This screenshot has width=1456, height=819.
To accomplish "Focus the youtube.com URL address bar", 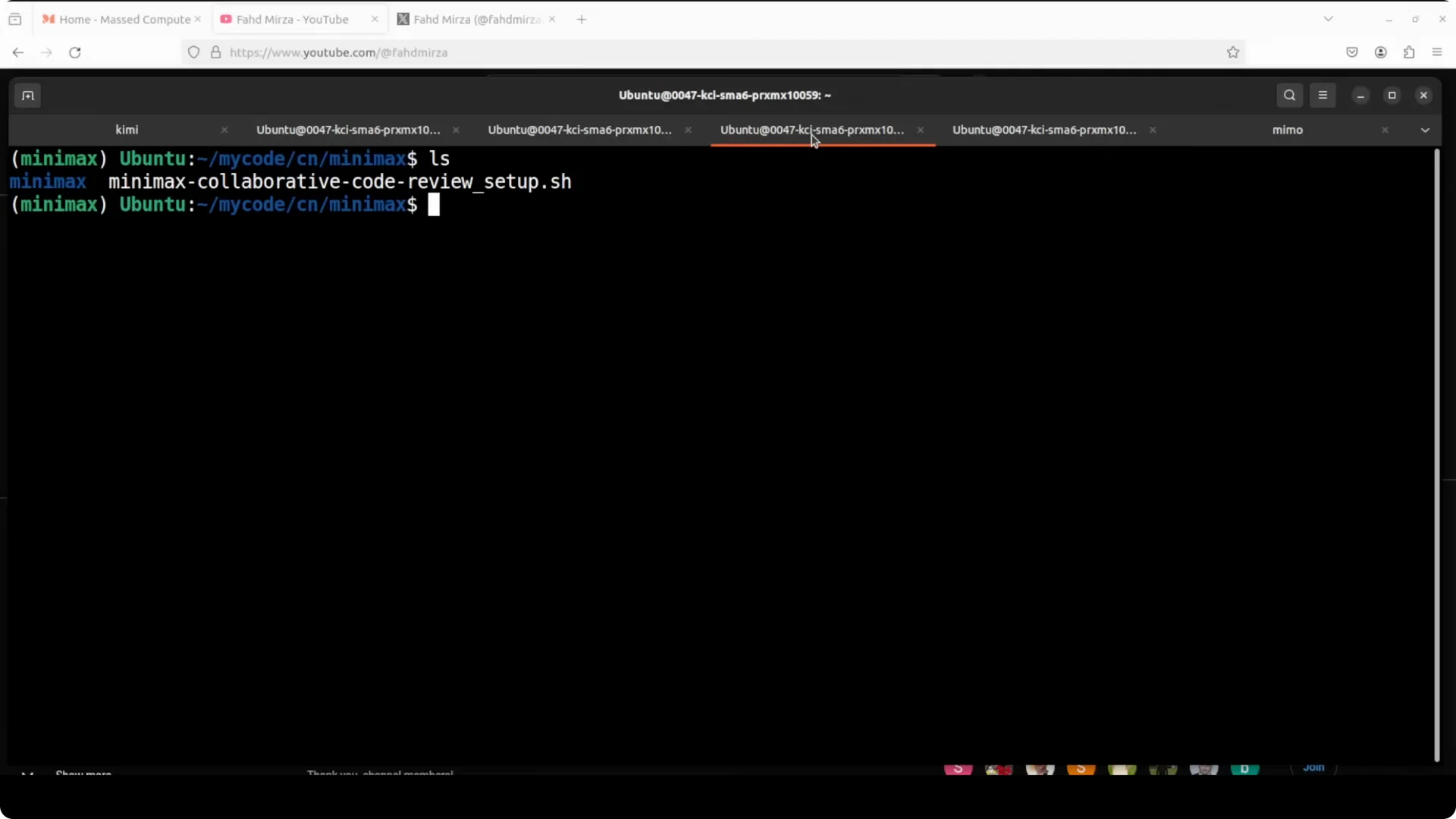I will point(713,52).
